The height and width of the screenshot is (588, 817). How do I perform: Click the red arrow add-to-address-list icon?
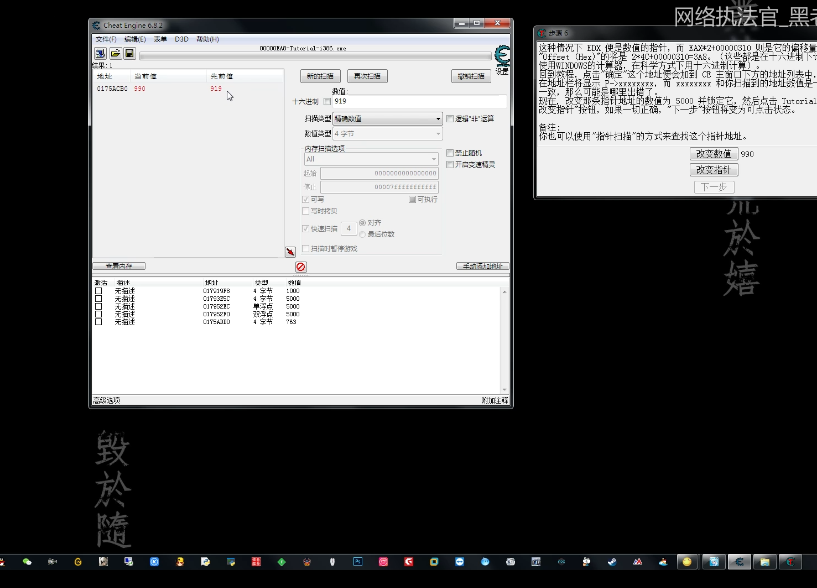pyautogui.click(x=290, y=252)
